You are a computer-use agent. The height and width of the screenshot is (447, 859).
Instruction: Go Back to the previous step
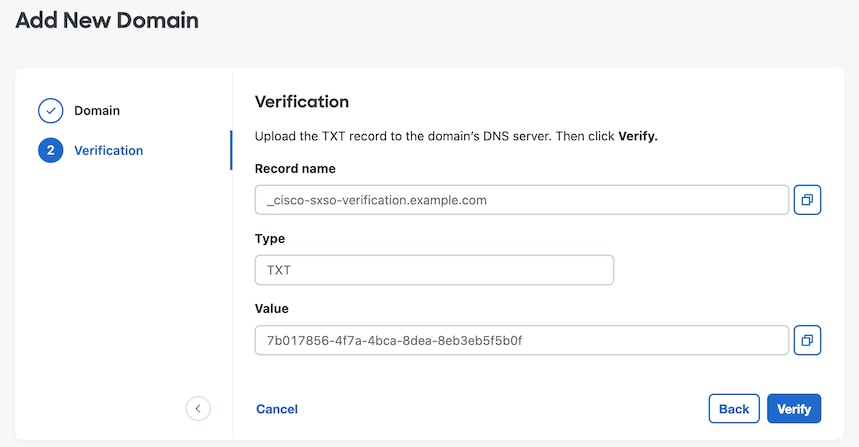734,409
